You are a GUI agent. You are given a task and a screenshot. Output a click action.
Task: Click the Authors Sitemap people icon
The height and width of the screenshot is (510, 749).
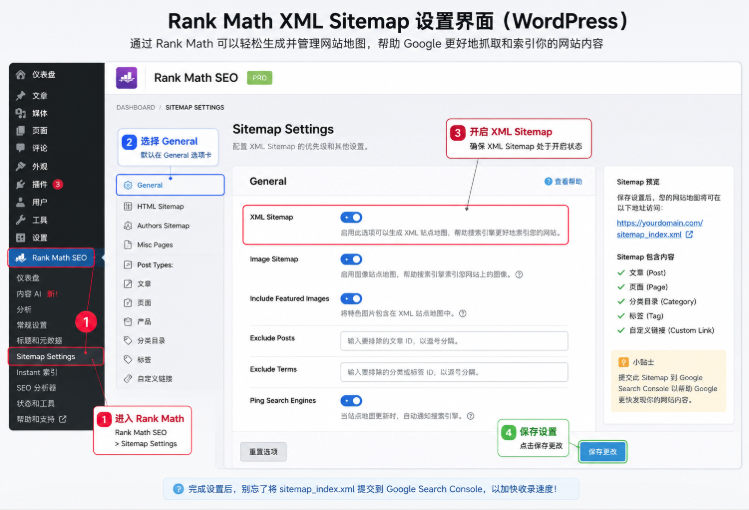[x=128, y=225]
